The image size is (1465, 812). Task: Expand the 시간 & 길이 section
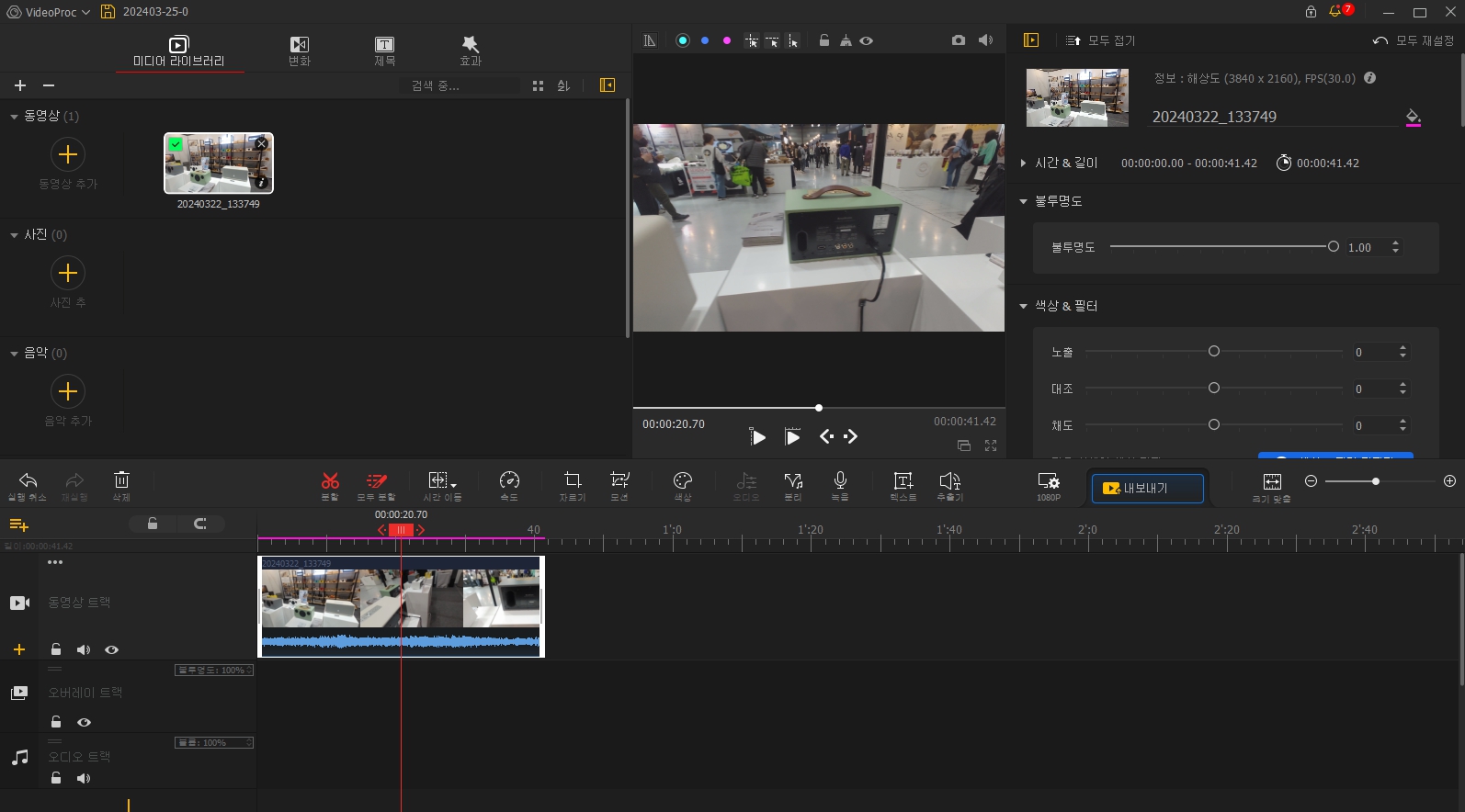tap(1023, 163)
